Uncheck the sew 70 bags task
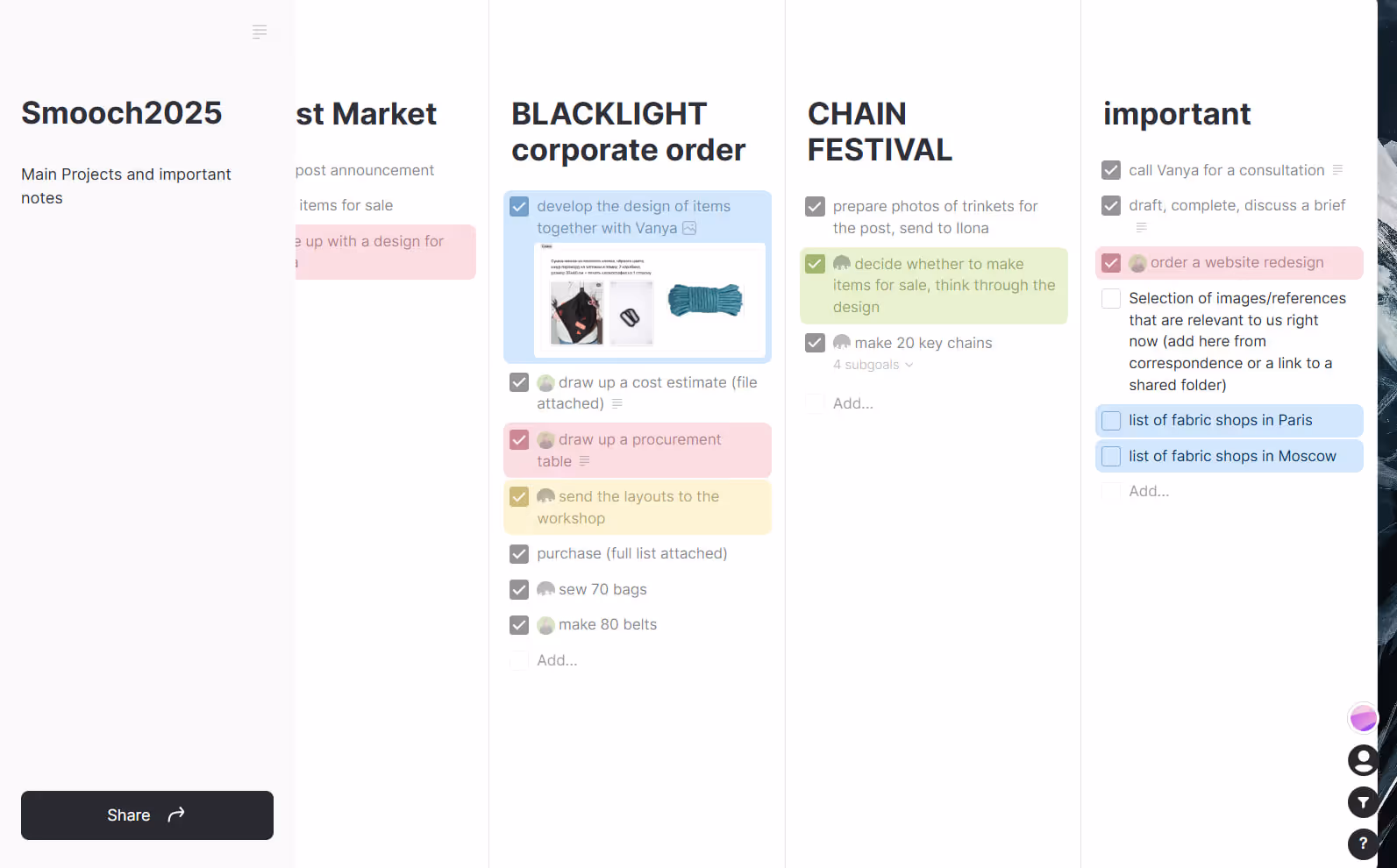The height and width of the screenshot is (868, 1397). 519,589
